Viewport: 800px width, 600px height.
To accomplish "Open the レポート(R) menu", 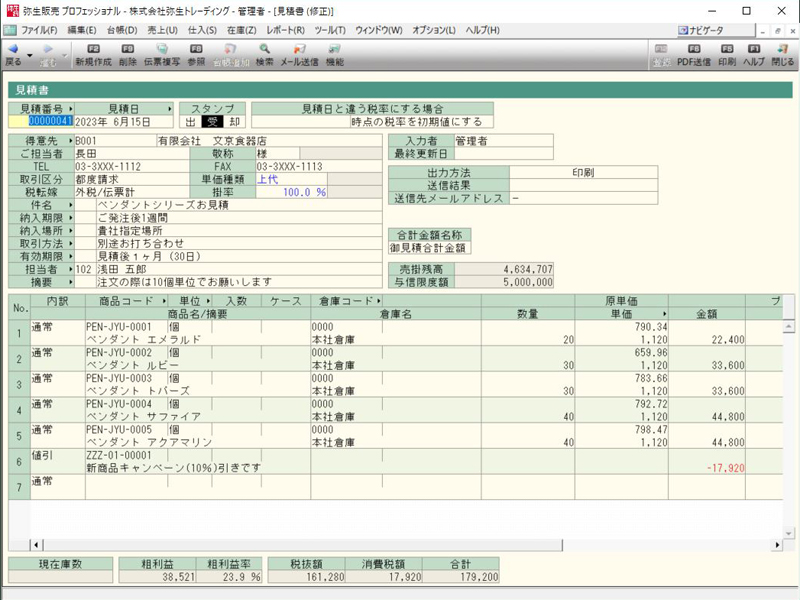I will tap(285, 31).
